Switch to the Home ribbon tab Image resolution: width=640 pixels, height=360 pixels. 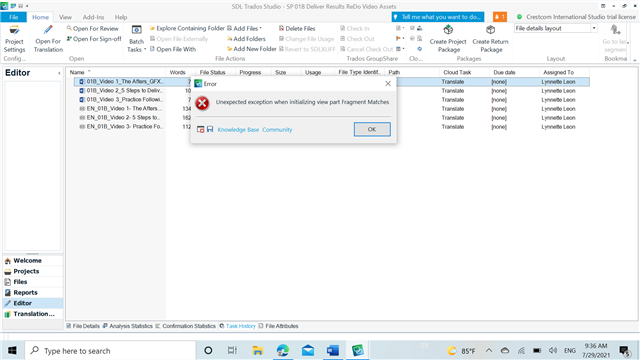click(x=40, y=17)
